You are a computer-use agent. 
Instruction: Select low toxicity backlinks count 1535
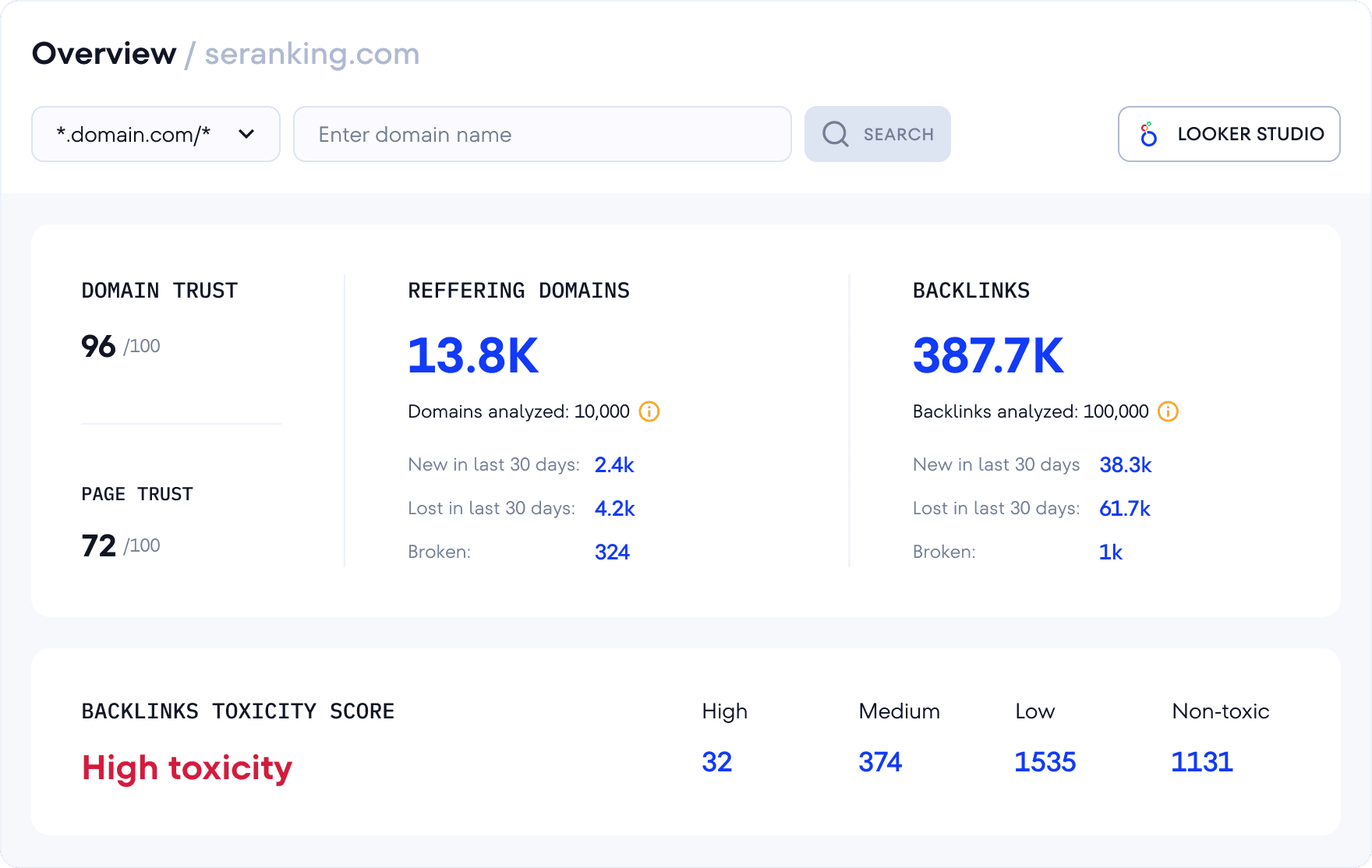click(1045, 761)
